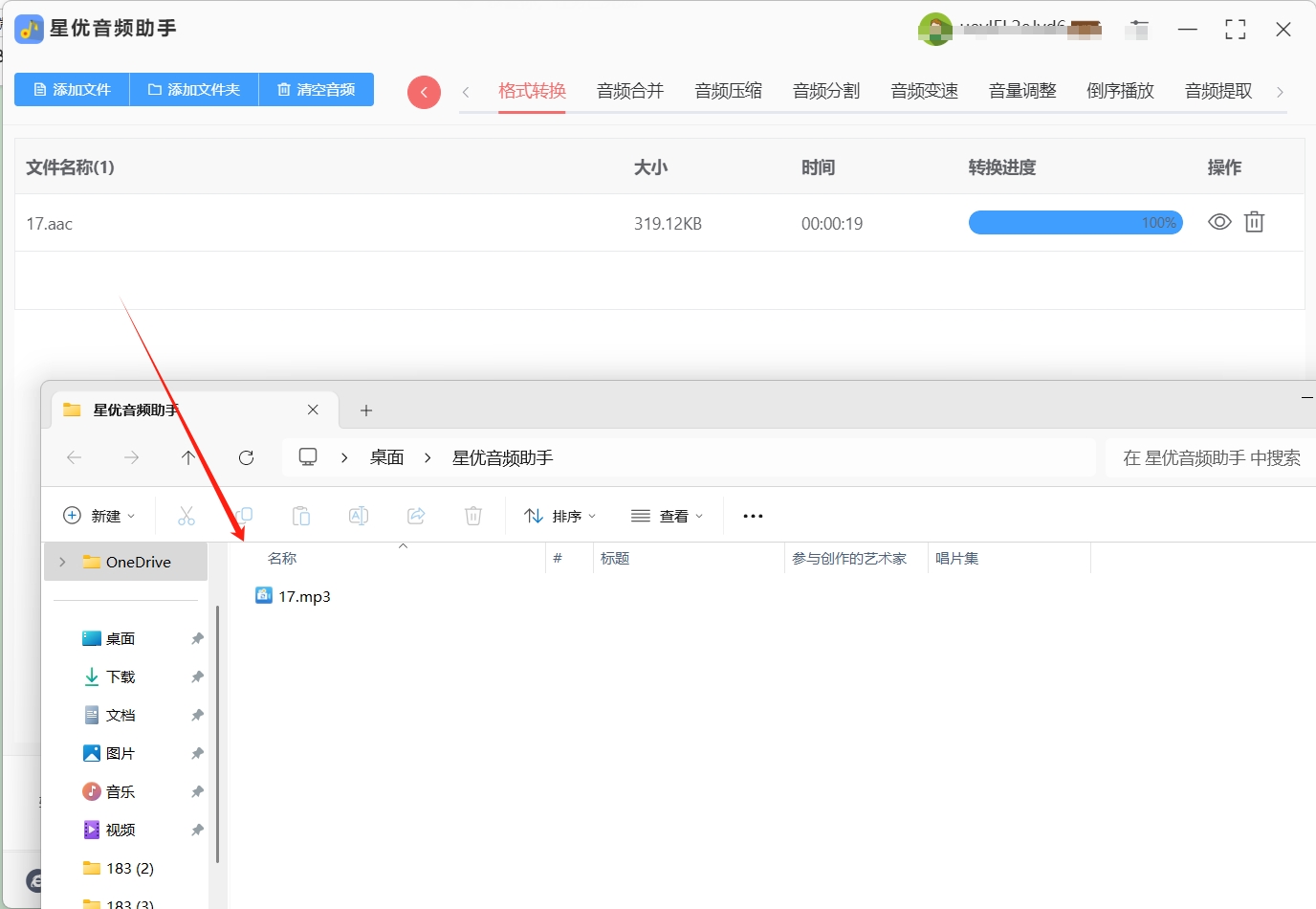This screenshot has width=1316, height=909.
Task: Click 桌面 in the address breadcrumb
Action: coord(387,457)
